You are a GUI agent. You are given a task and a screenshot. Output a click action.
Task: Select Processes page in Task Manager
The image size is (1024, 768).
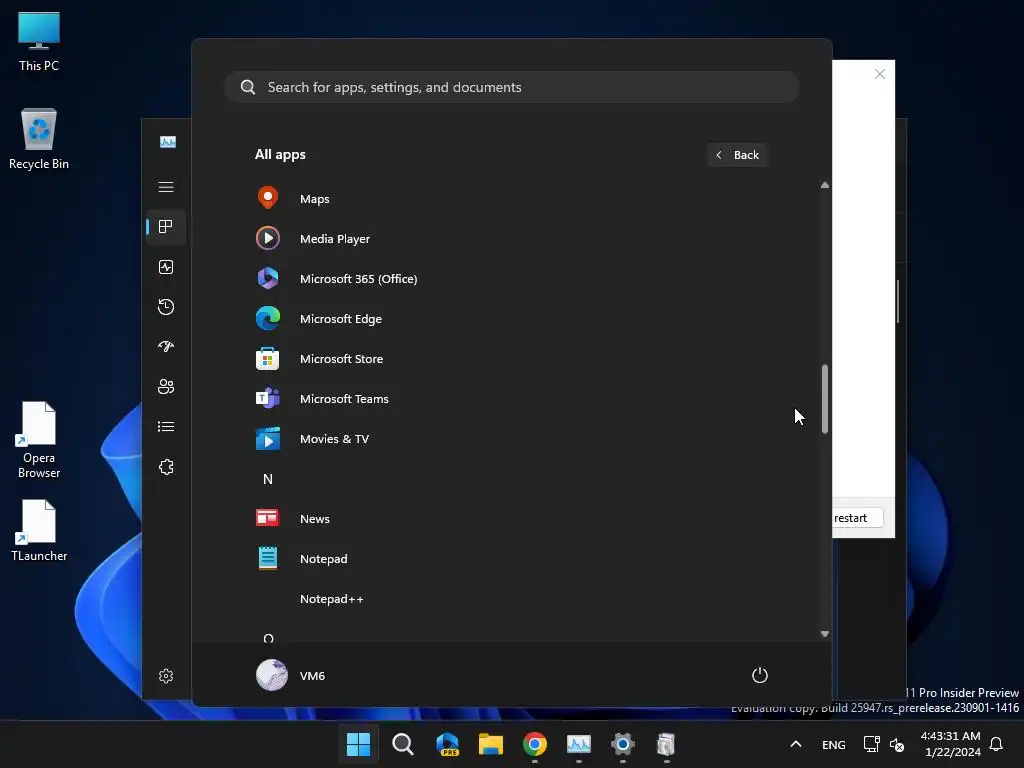point(166,227)
